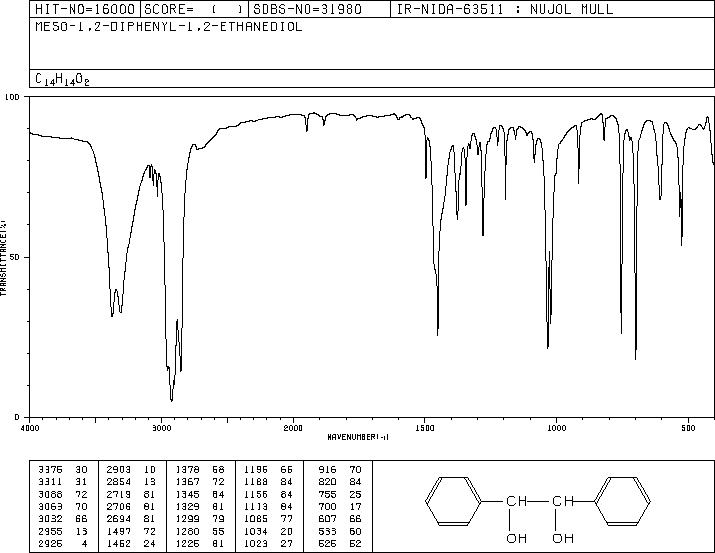This screenshot has height=553, width=715.
Task: Click the 1500 wavenumber axis label
Action: coord(425,428)
